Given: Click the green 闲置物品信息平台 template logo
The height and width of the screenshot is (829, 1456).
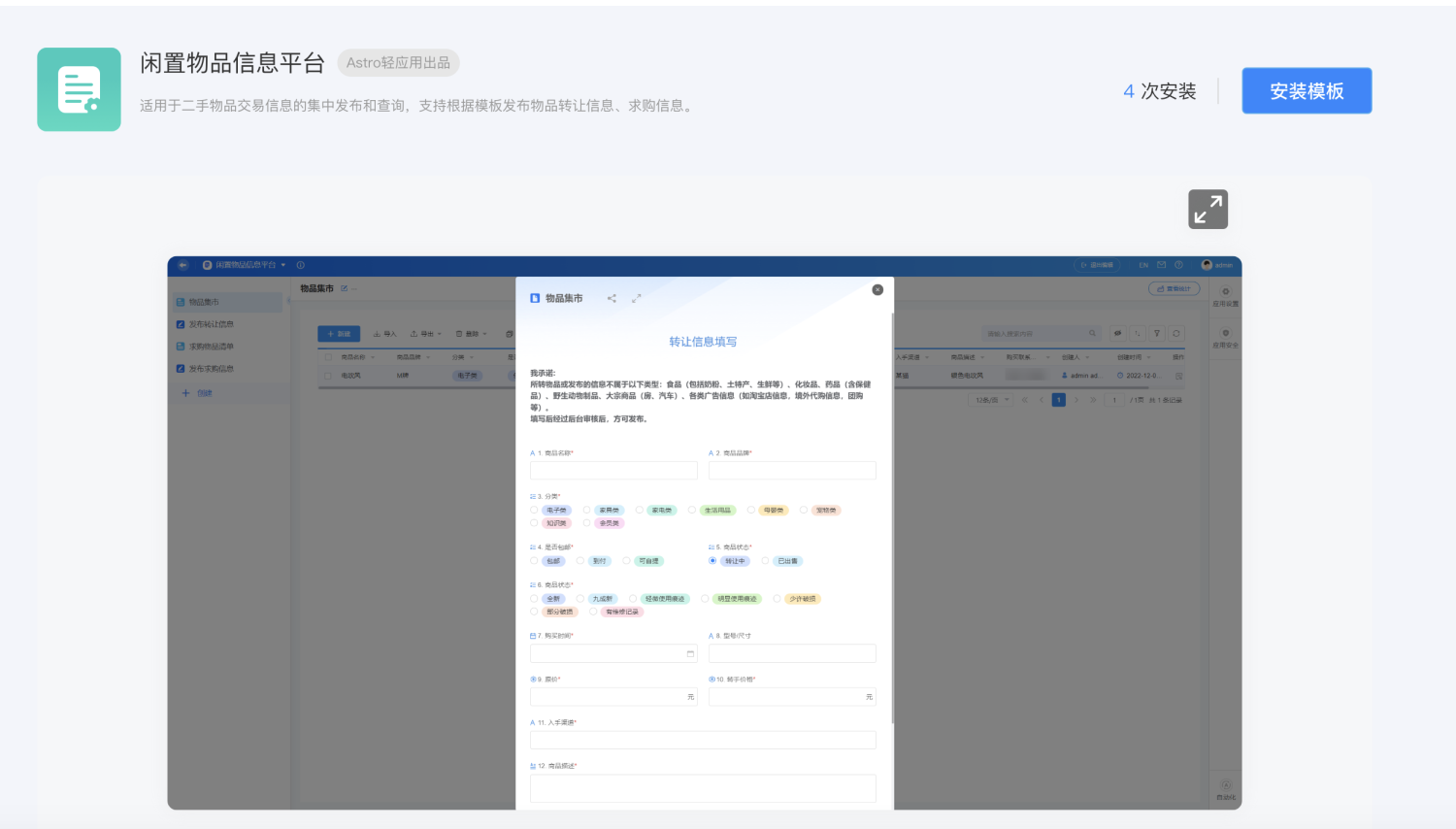Looking at the screenshot, I should (x=79, y=89).
